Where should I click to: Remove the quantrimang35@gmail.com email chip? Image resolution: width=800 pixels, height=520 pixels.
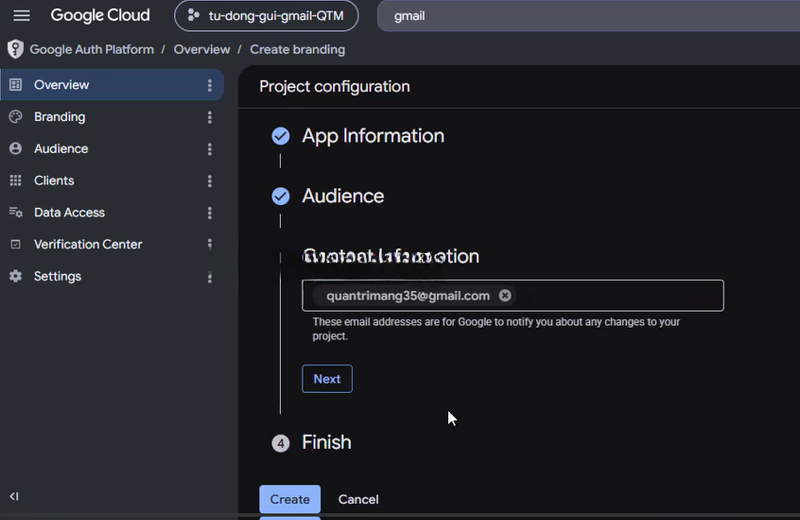coord(505,295)
